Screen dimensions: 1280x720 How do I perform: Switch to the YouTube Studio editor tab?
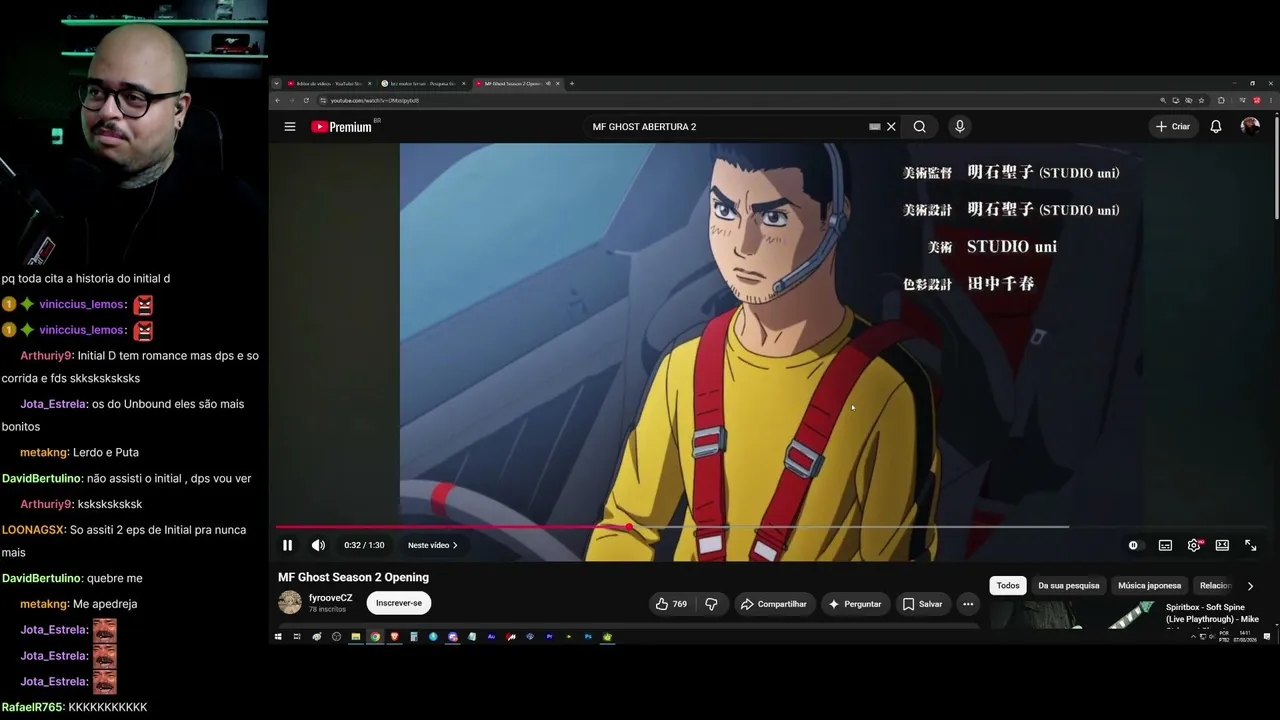click(x=328, y=84)
